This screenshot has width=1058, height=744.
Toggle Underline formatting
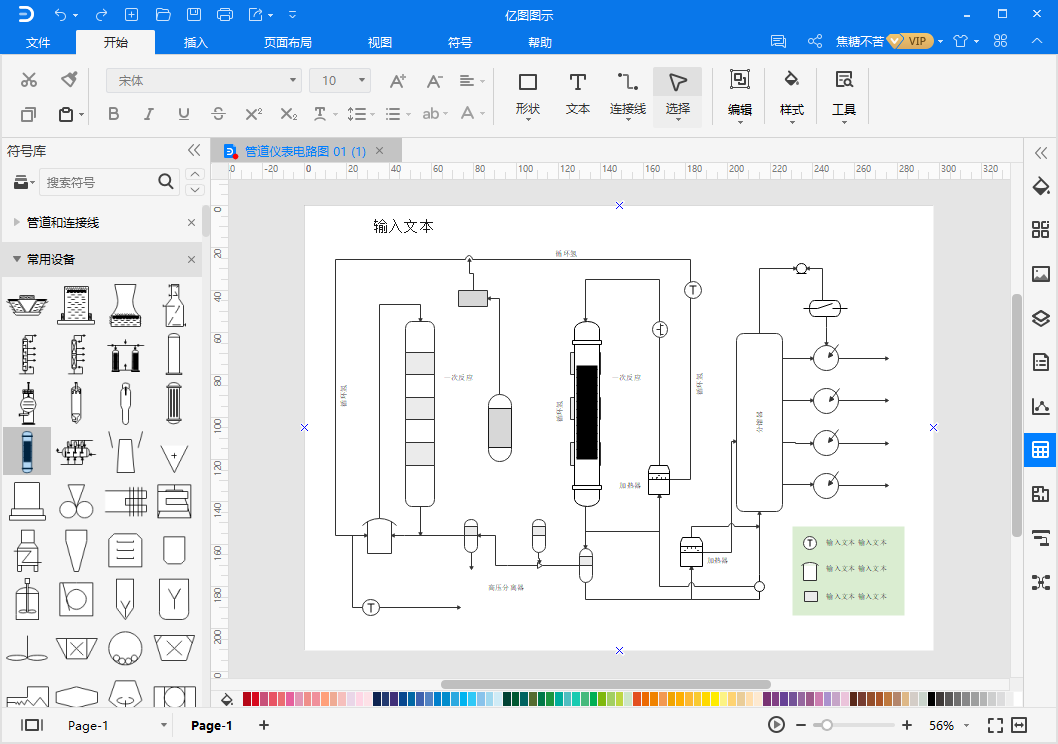click(184, 114)
